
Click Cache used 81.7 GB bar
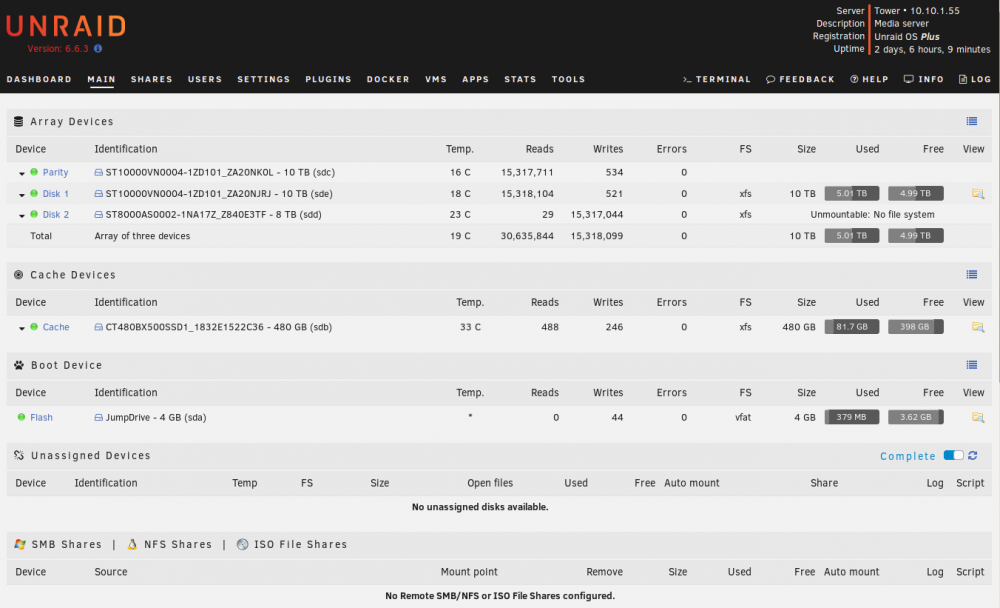[851, 327]
